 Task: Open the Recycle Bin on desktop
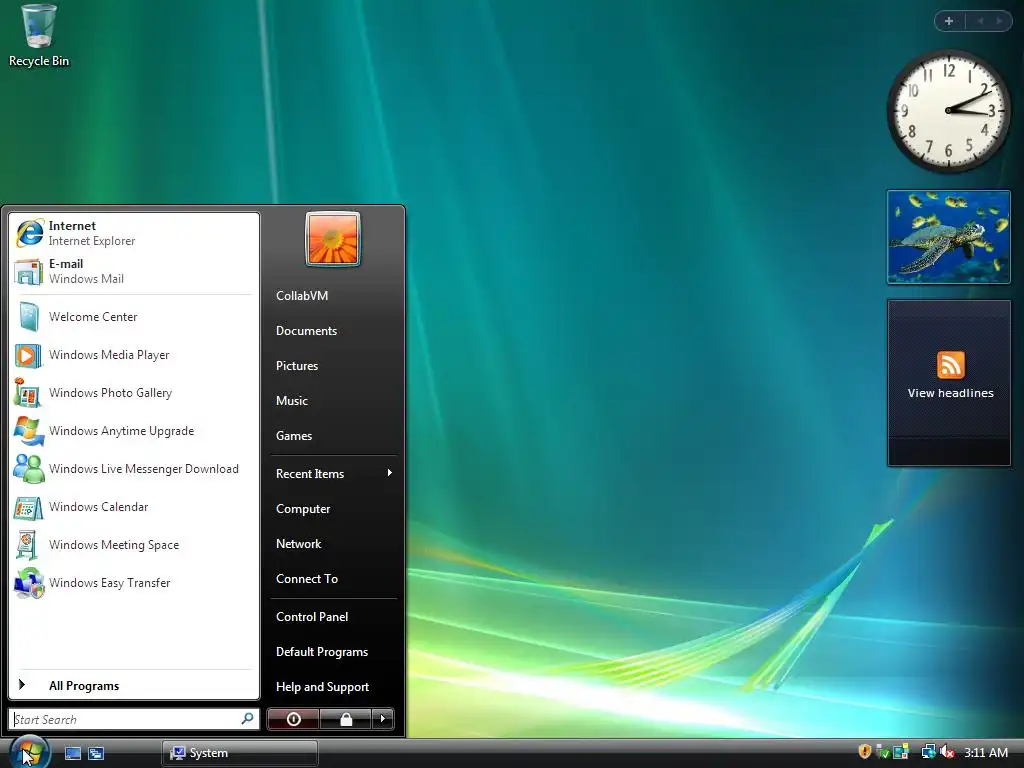(39, 36)
